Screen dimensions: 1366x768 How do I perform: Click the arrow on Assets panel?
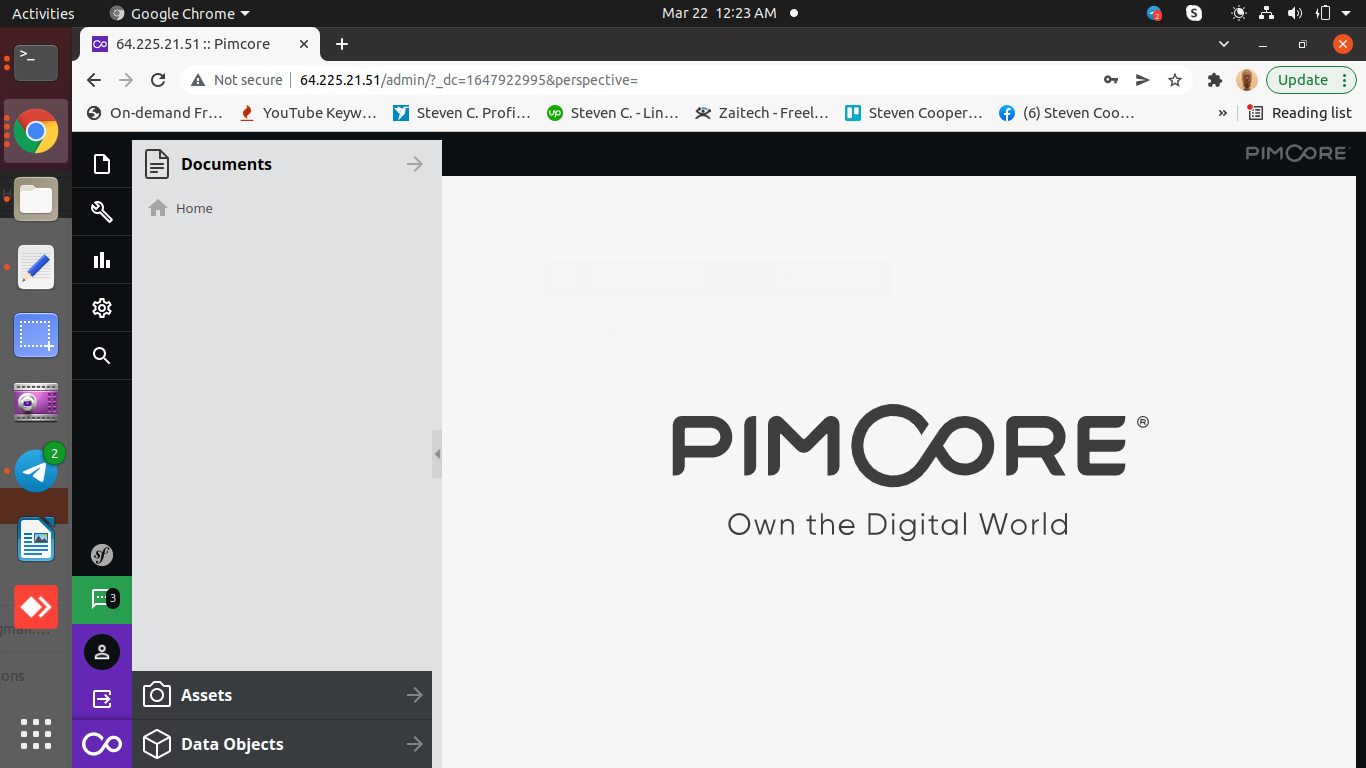(x=415, y=695)
